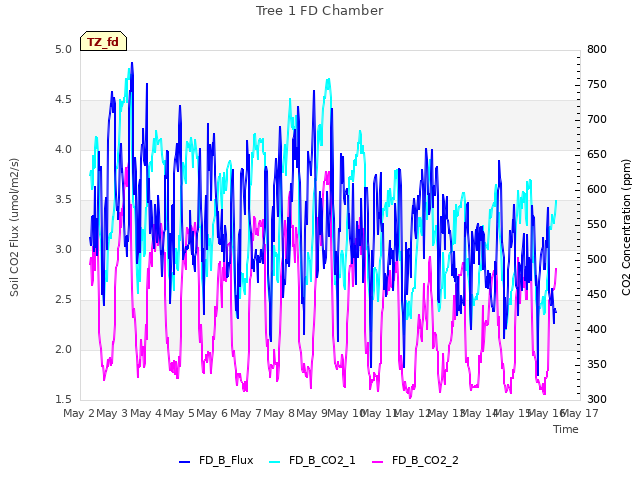Screen dimensions: 640x480
Task: Click the Soil CO2 Flux axis title
Action: pyautogui.click(x=14, y=227)
